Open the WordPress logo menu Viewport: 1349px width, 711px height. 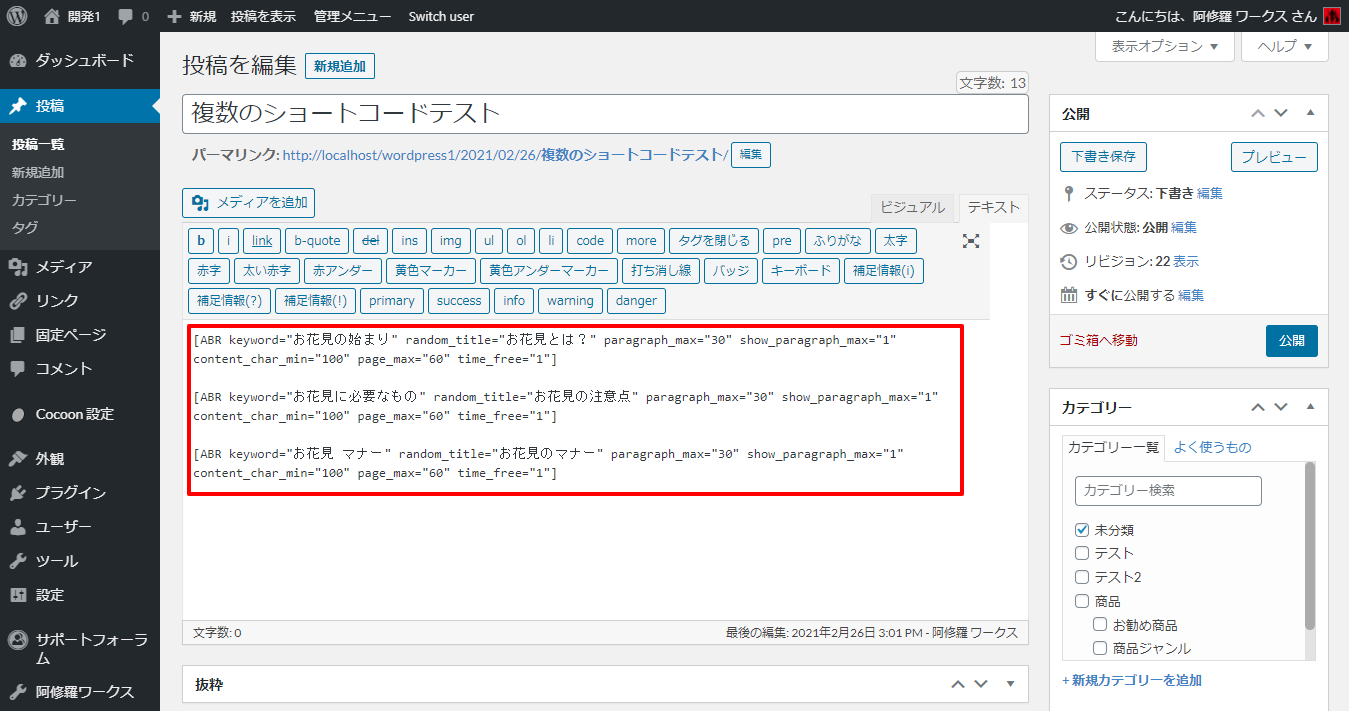coord(17,16)
